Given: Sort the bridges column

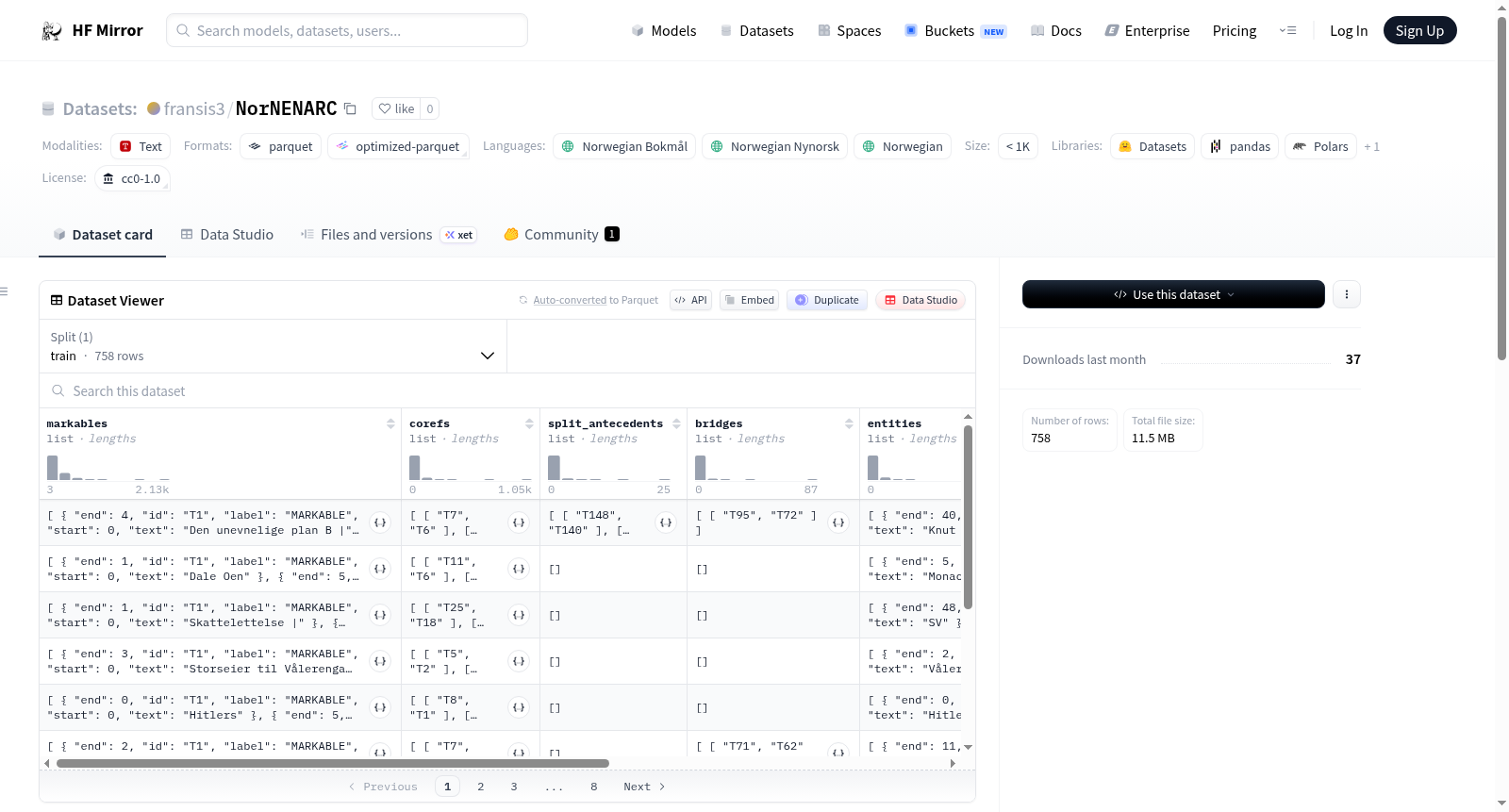Looking at the screenshot, I should point(849,423).
